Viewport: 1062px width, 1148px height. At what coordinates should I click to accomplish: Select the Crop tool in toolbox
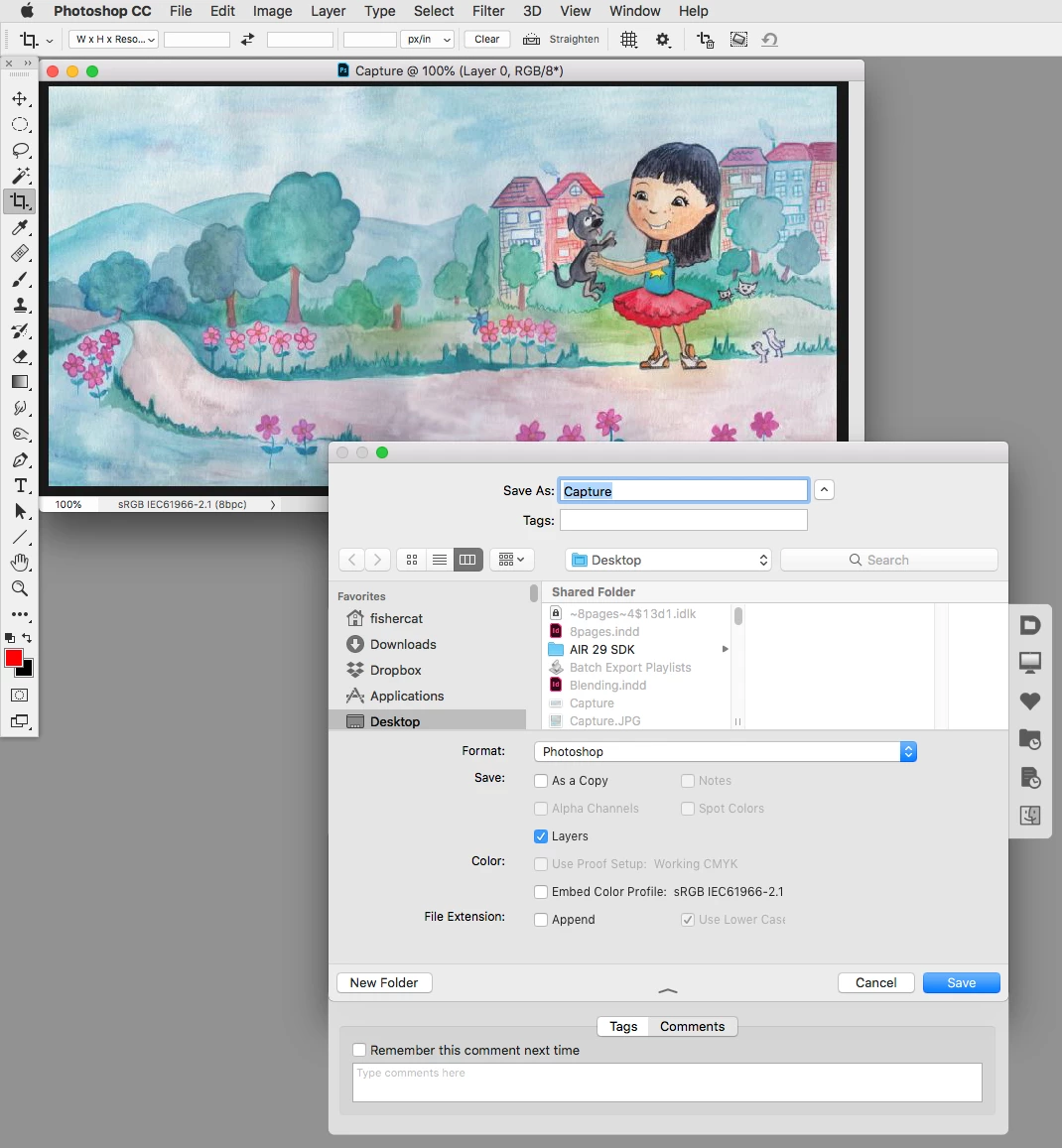[x=19, y=201]
